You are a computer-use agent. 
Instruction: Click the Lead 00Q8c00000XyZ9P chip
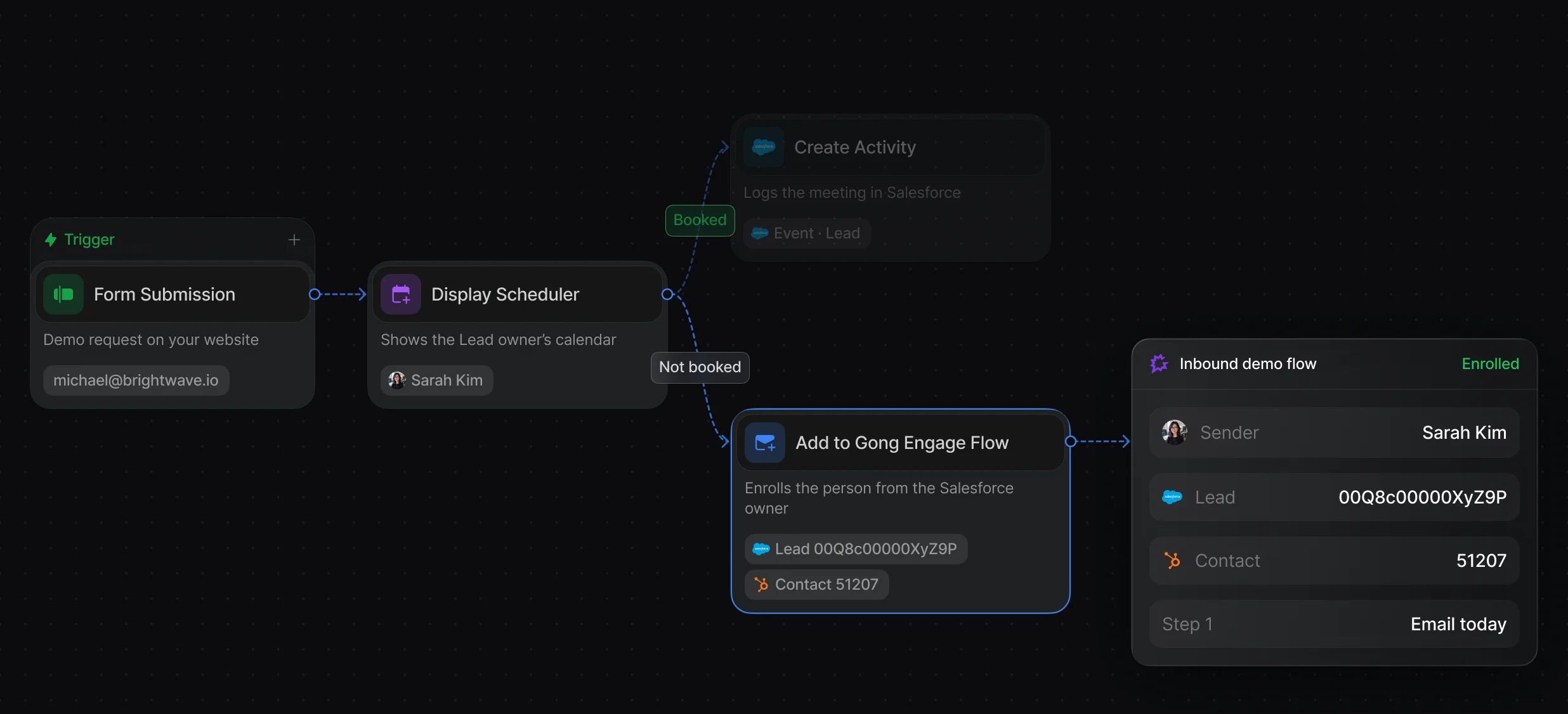tap(856, 549)
